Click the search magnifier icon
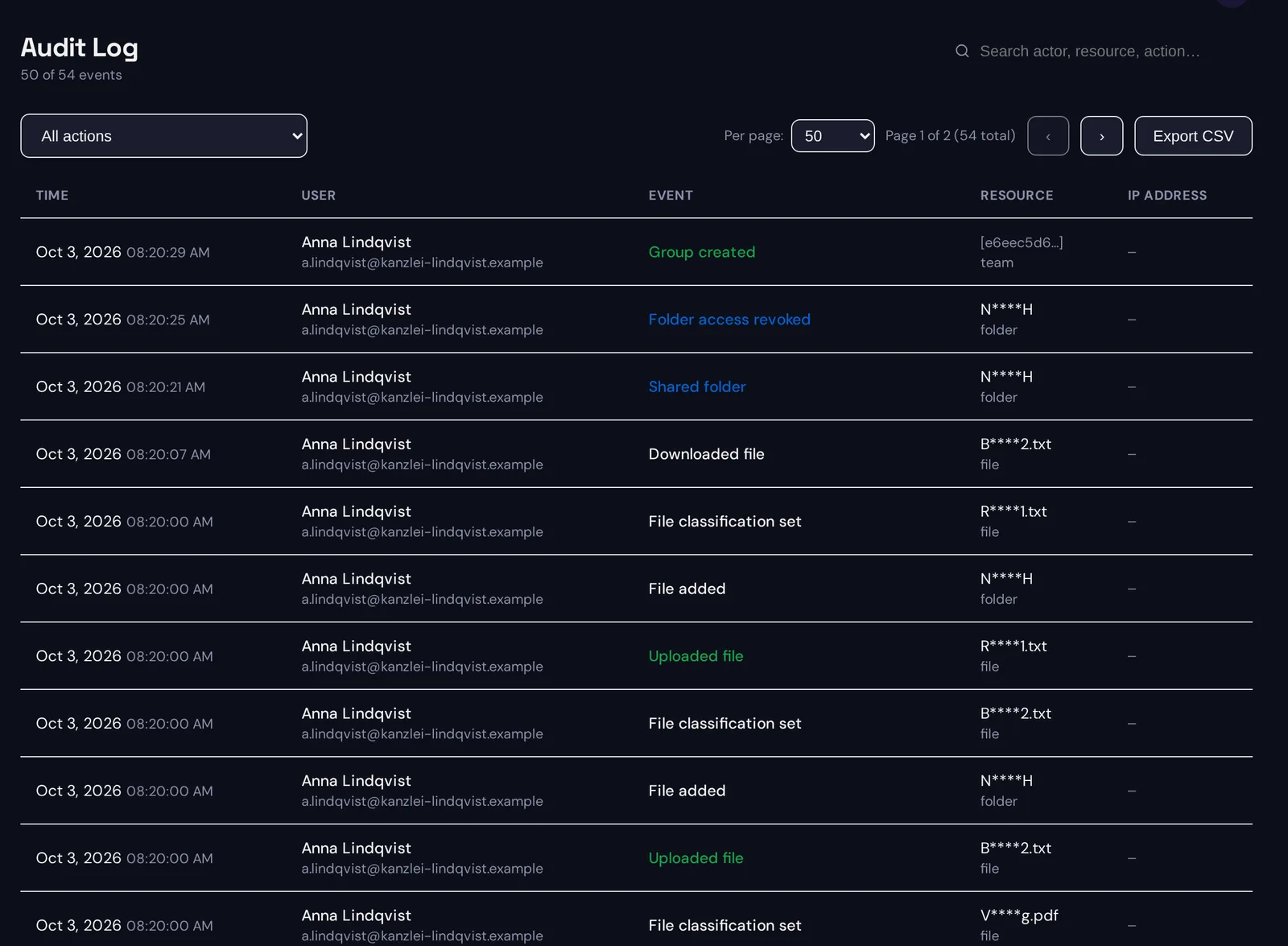Viewport: 1288px width, 946px height. (962, 51)
